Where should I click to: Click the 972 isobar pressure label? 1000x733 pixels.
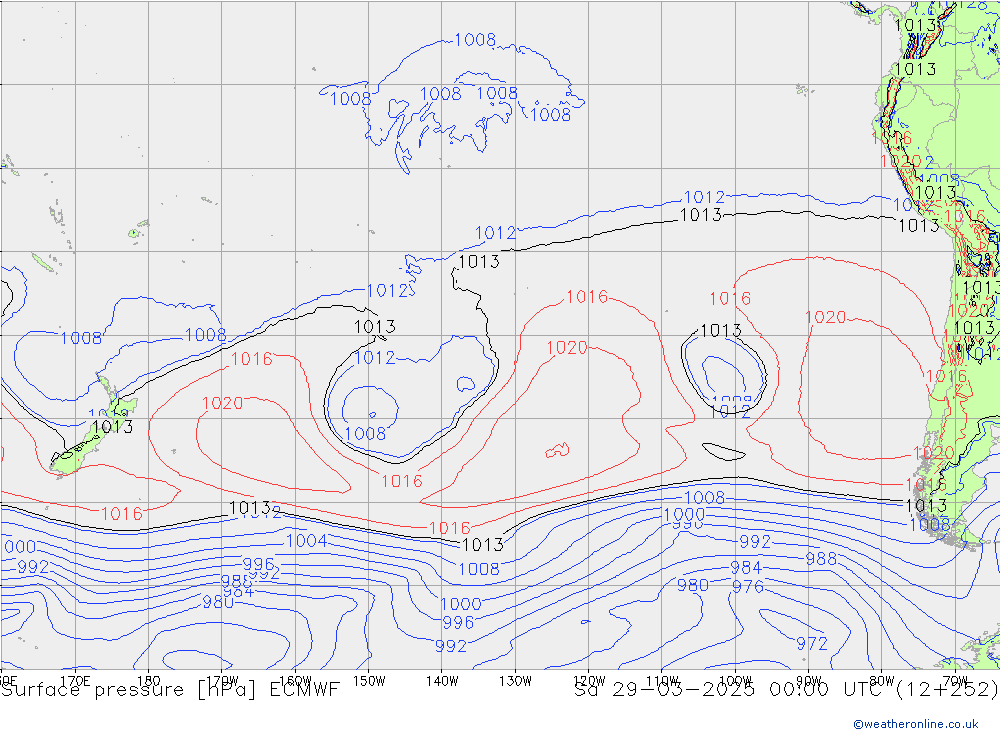click(812, 644)
